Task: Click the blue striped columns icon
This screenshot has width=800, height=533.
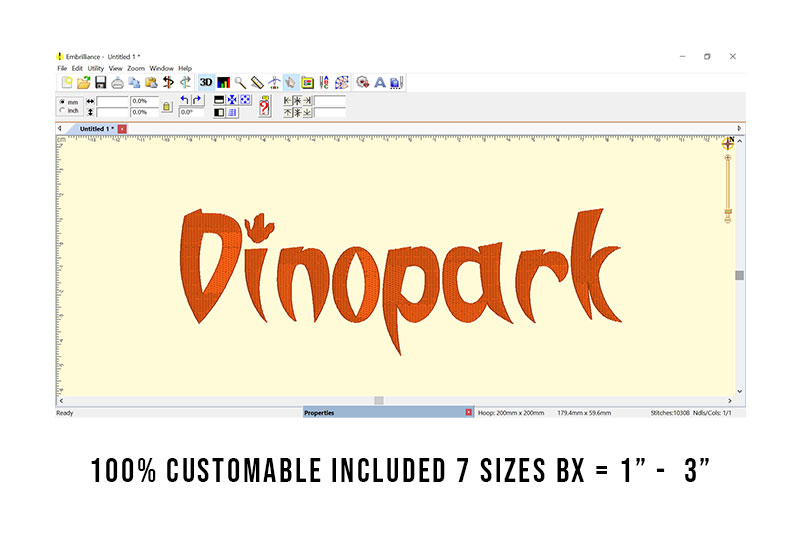Action: (232, 113)
